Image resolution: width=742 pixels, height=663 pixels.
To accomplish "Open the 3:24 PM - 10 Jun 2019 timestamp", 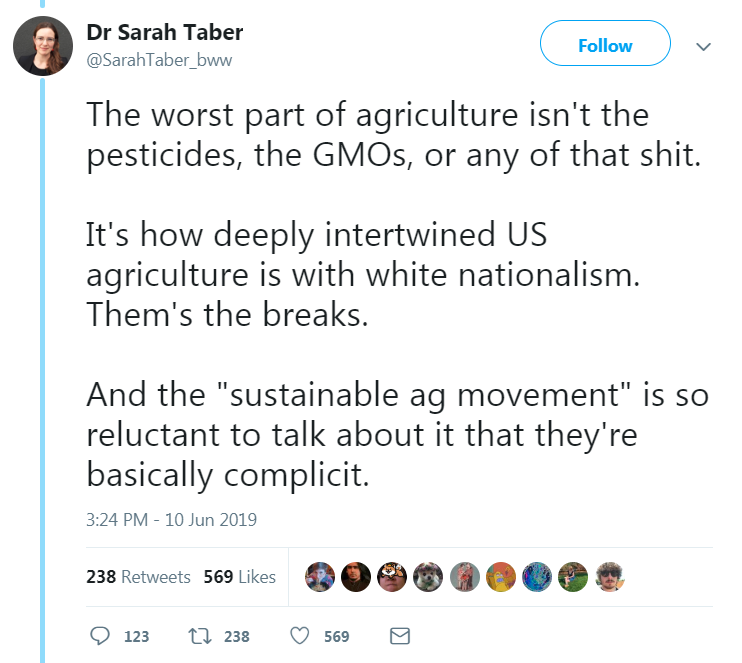I will (x=172, y=520).
